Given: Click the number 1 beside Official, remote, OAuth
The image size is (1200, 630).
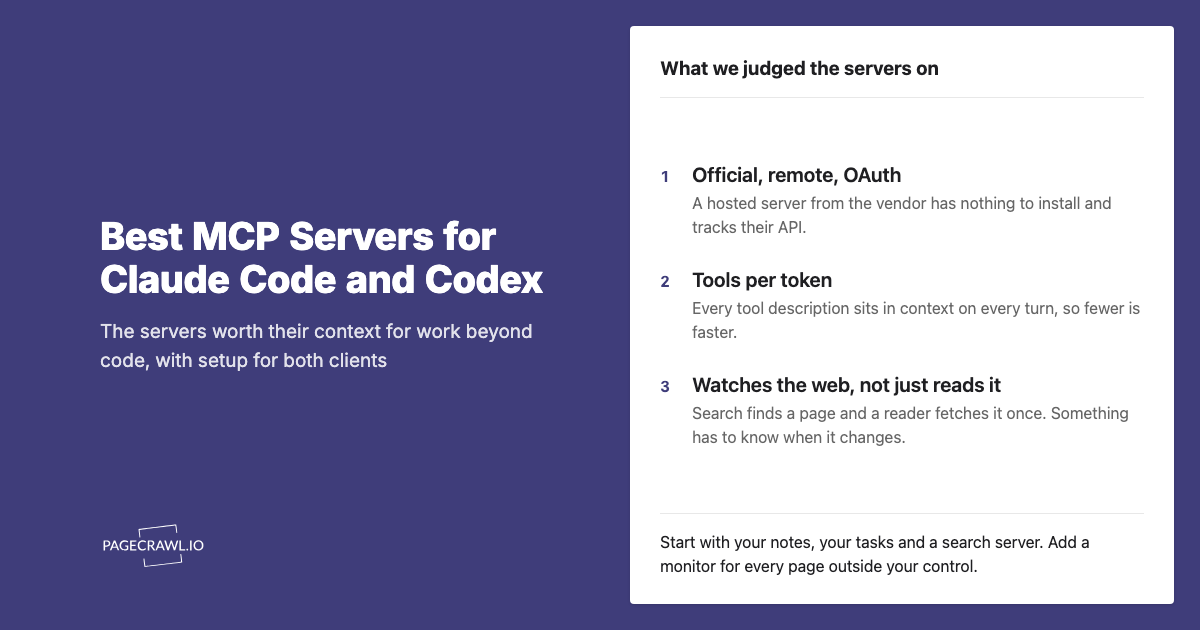Looking at the screenshot, I should (665, 177).
